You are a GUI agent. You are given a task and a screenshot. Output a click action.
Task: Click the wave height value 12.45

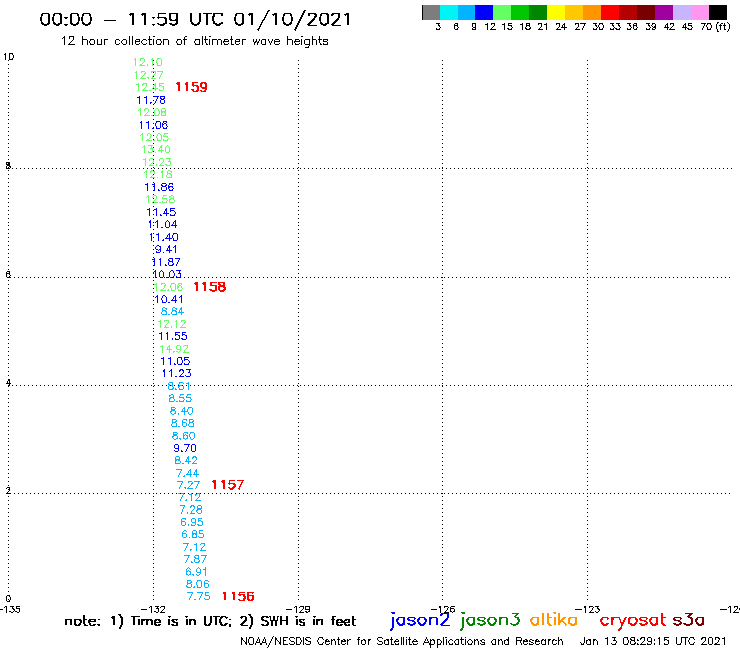coord(150,87)
